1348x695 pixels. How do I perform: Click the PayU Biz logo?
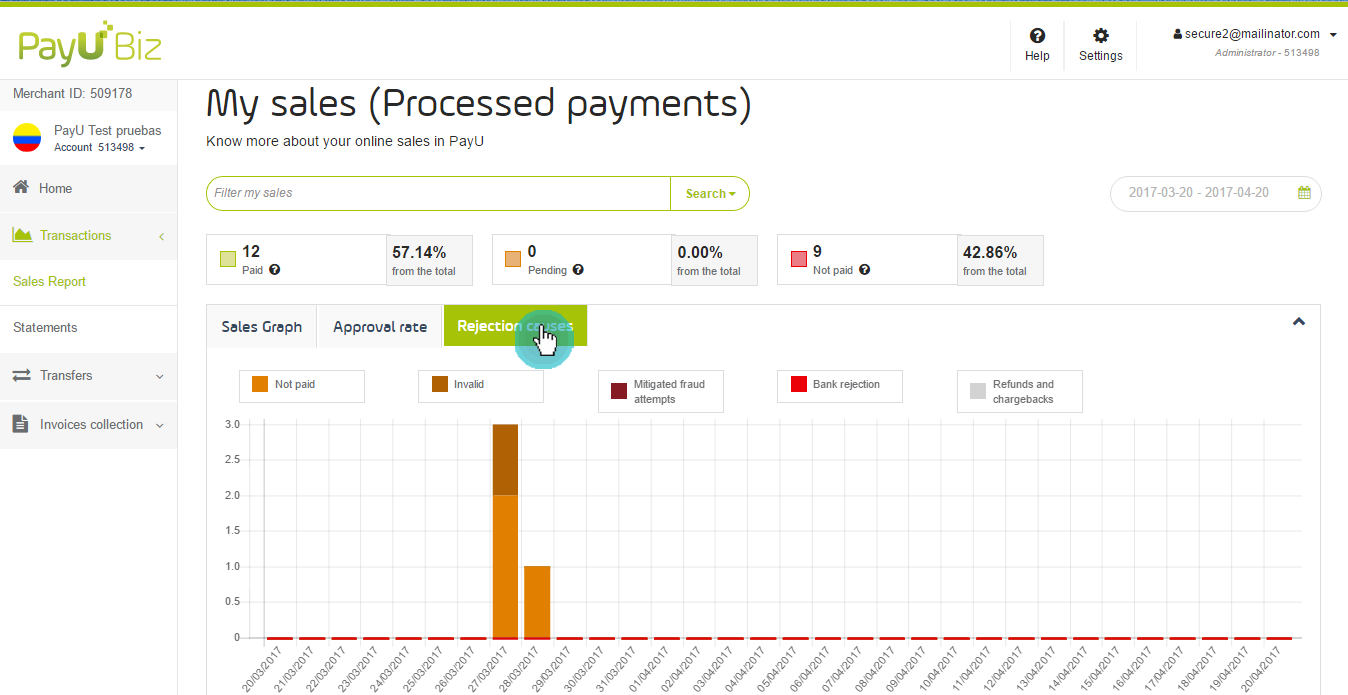coord(90,47)
